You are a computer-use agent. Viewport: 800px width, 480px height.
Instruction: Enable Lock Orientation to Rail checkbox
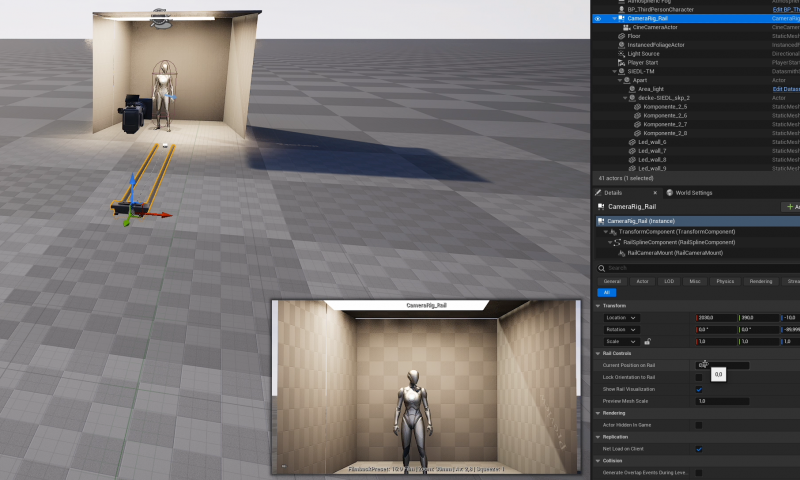coord(699,377)
